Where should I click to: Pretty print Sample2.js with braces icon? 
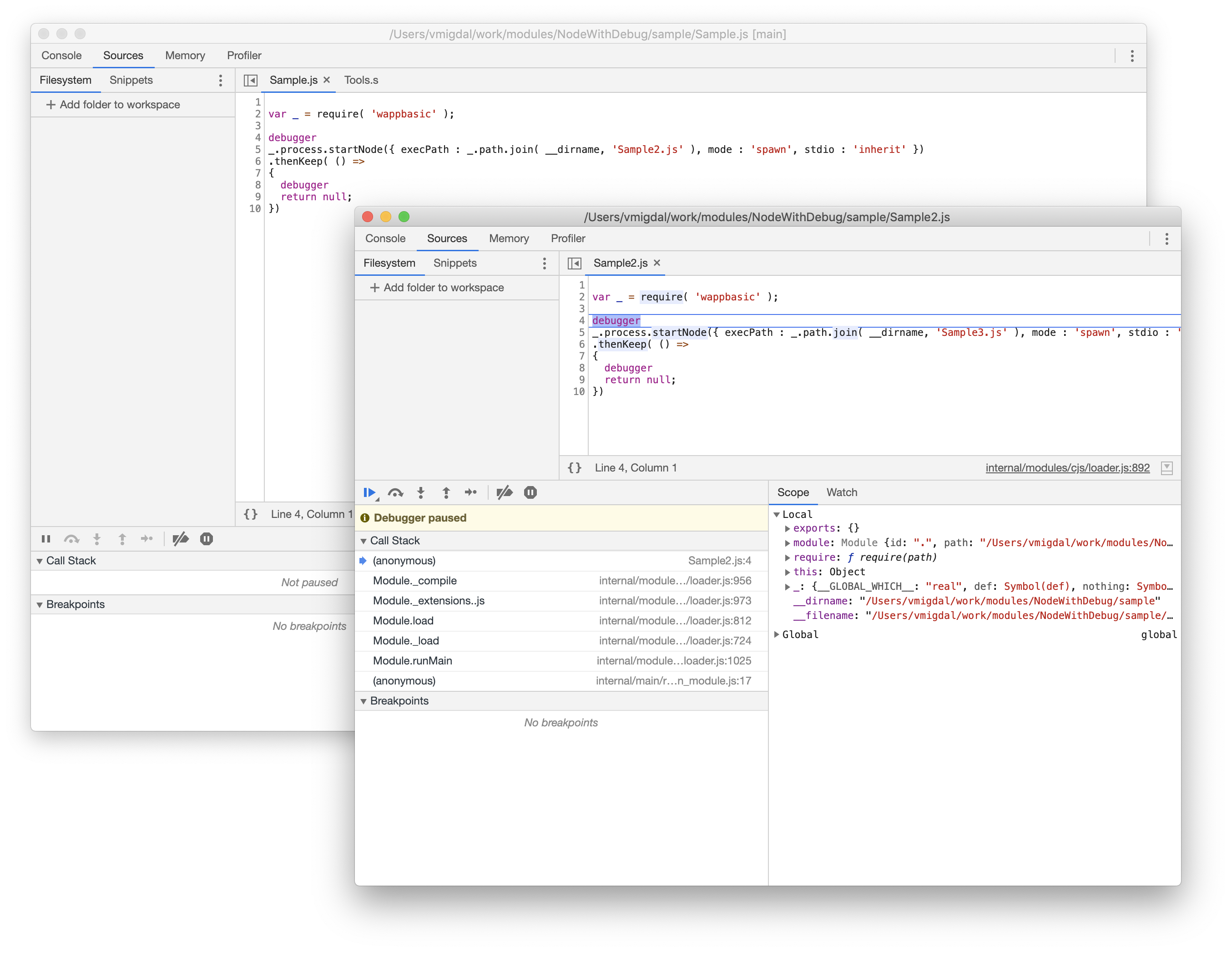tap(574, 468)
